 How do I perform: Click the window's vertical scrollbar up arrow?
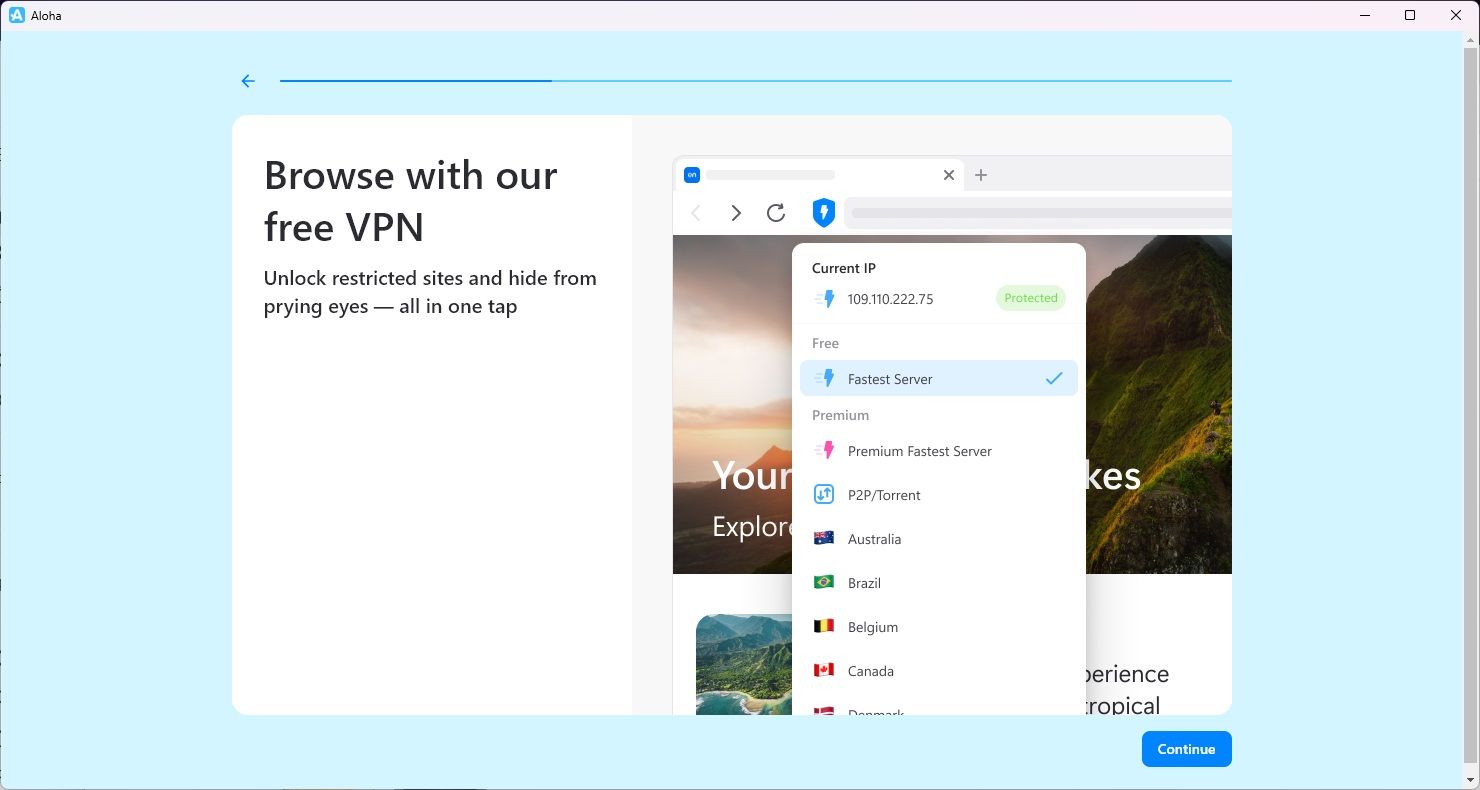(1470, 38)
